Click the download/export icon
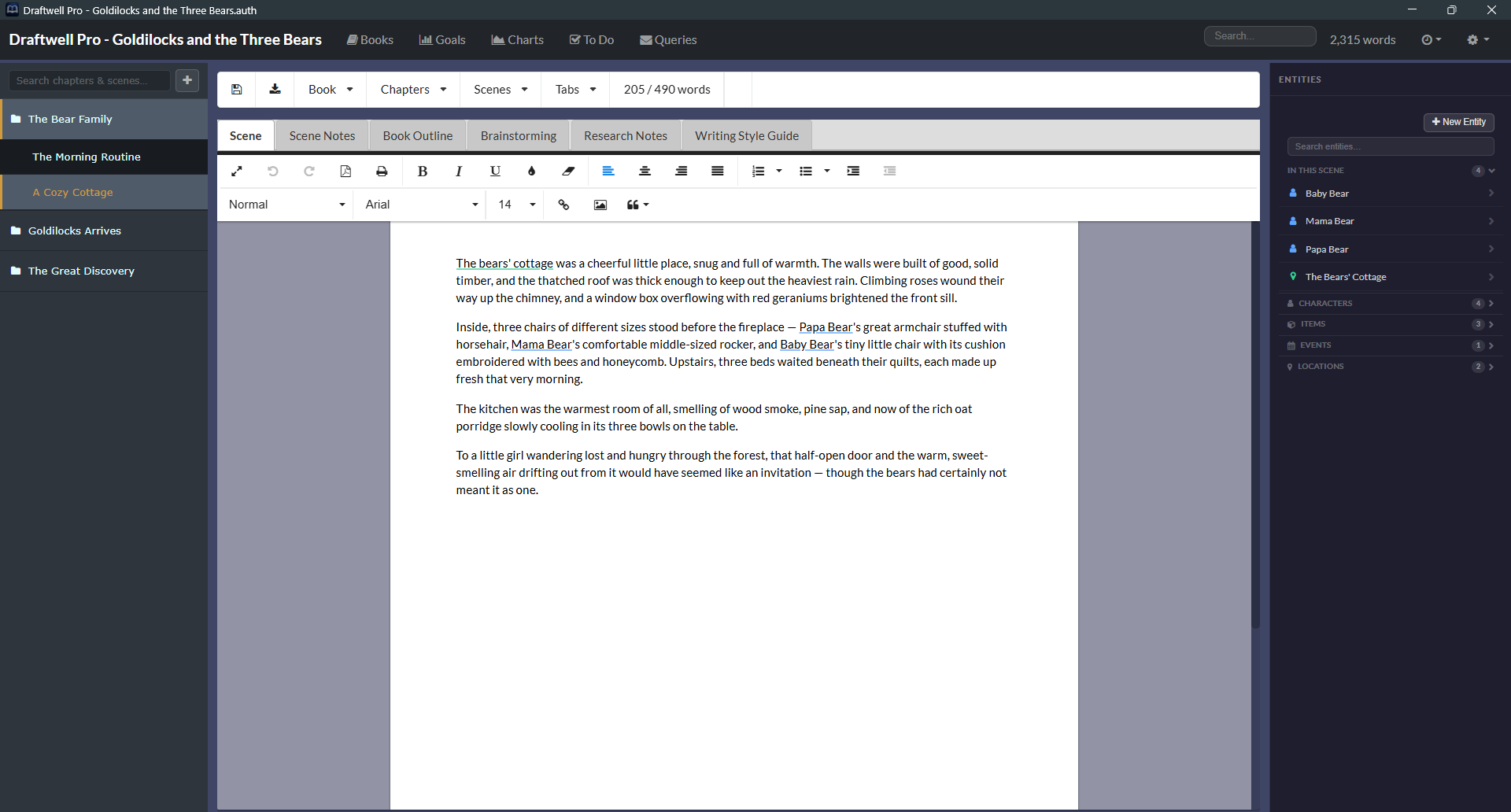1511x812 pixels. click(275, 90)
